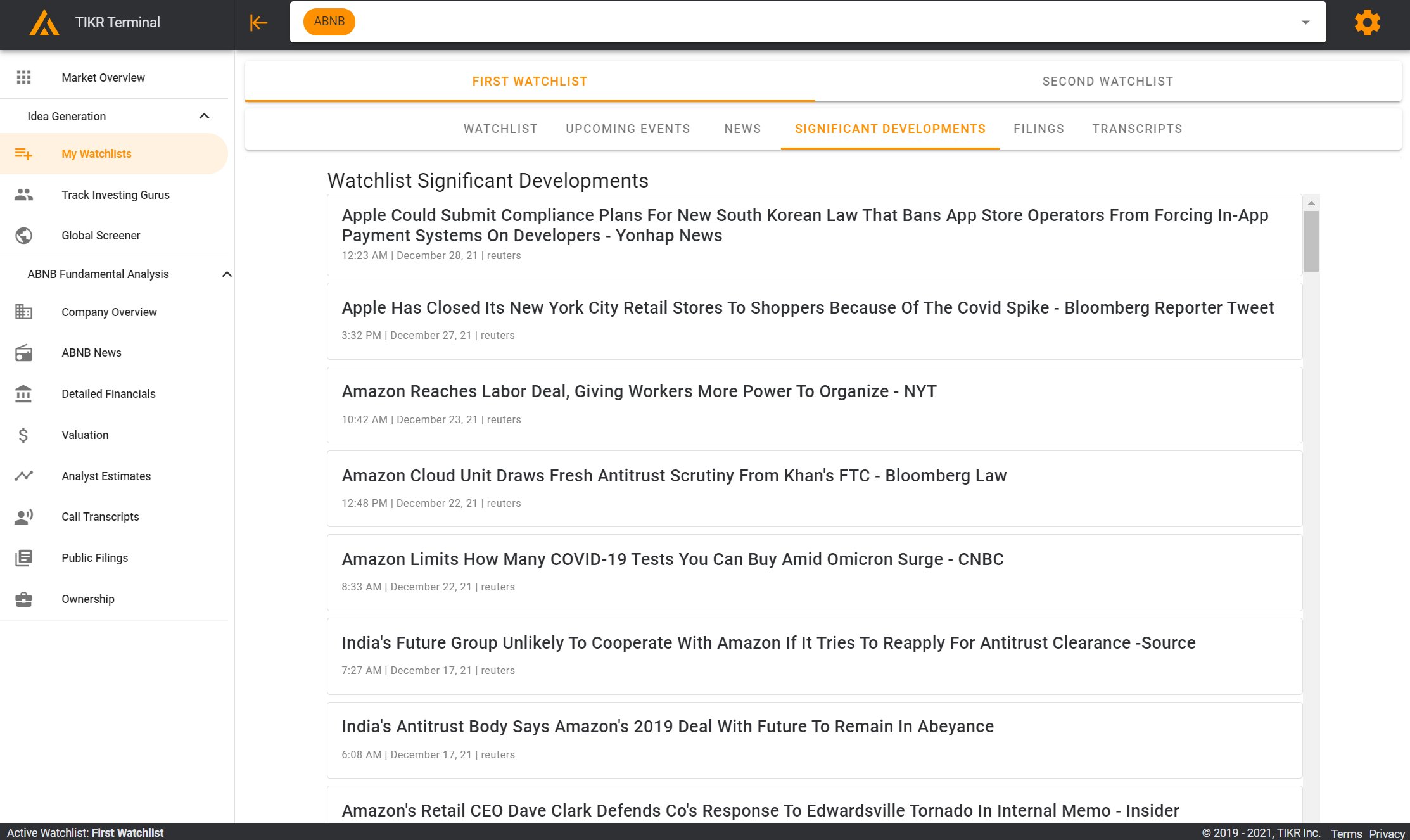
Task: Click the TIKR Terminal logo icon
Action: [x=44, y=23]
